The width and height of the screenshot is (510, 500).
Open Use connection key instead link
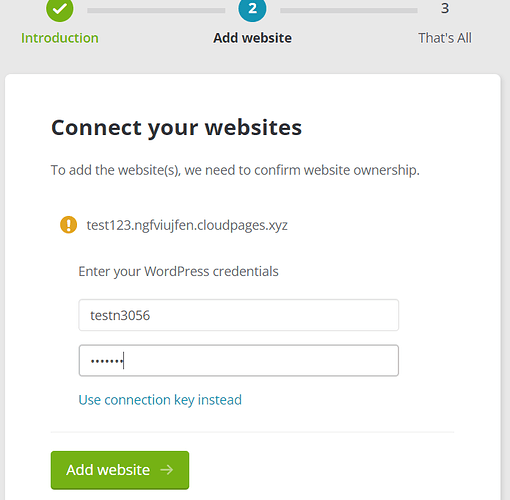click(160, 400)
